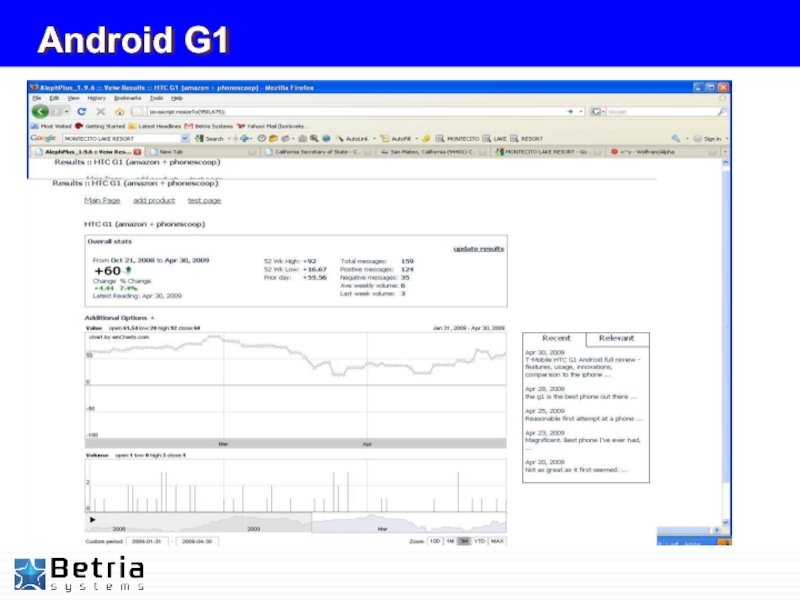Switch to the Wolfram|Alpha tab

tap(664, 152)
